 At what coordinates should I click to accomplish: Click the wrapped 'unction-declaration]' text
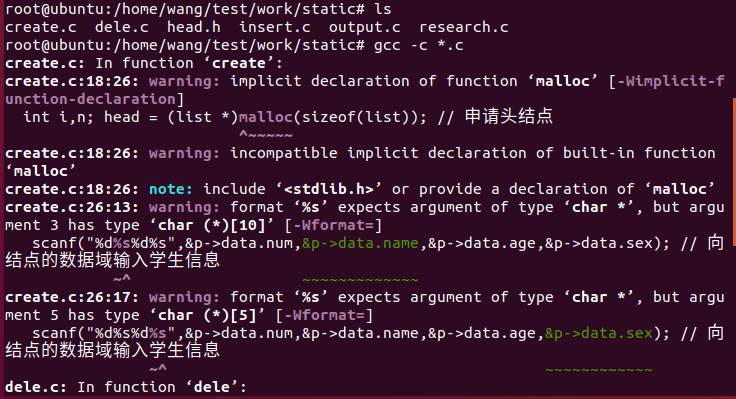pos(95,99)
